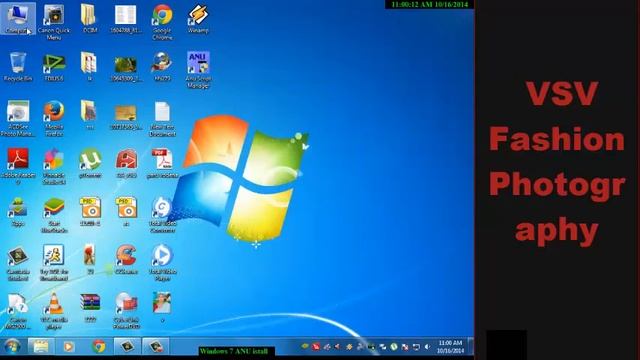Click the Camtasia Studio desktop shortcut
The width and height of the screenshot is (640, 360).
(18, 262)
